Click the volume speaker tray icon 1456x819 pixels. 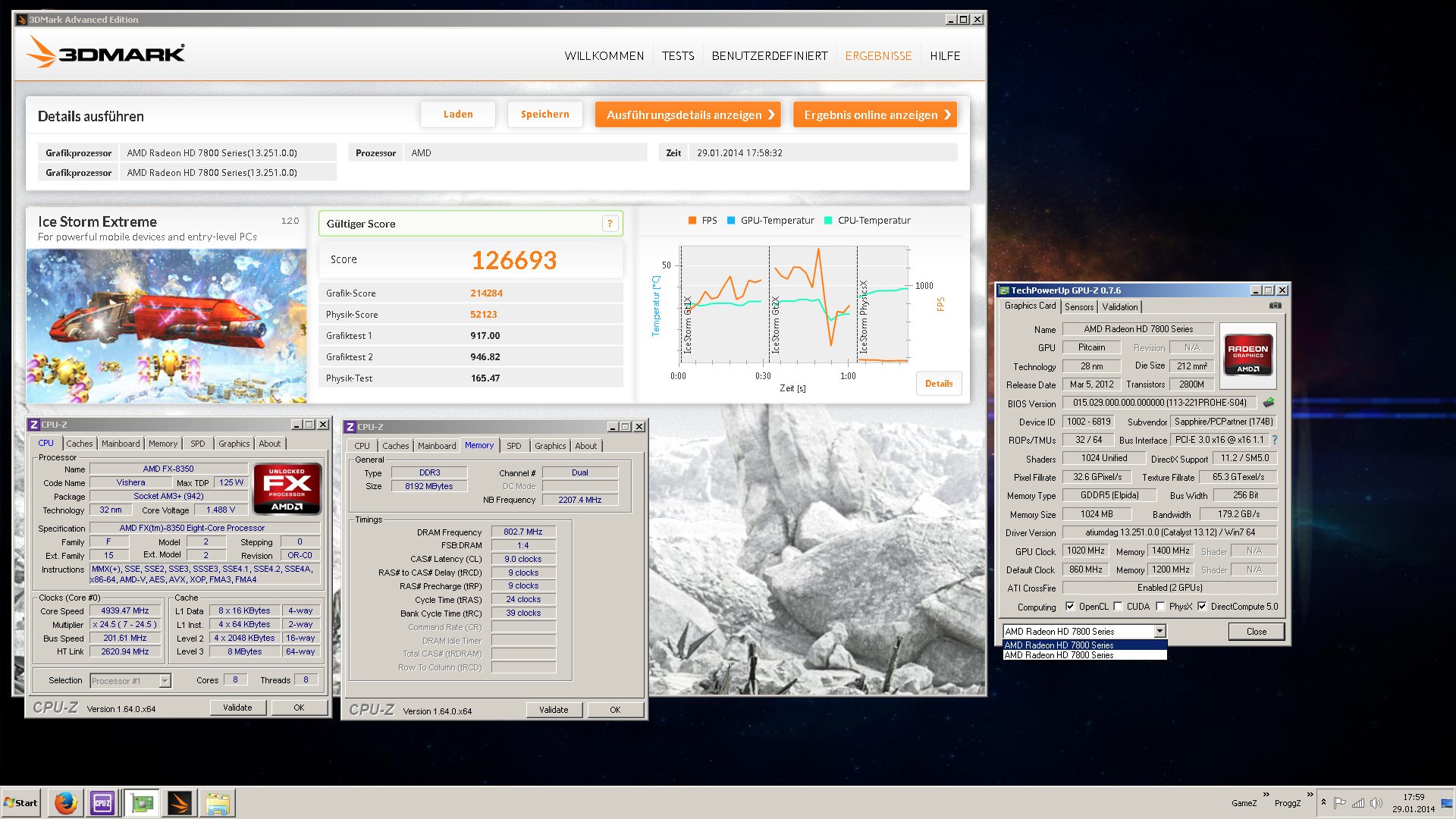pos(1376,803)
